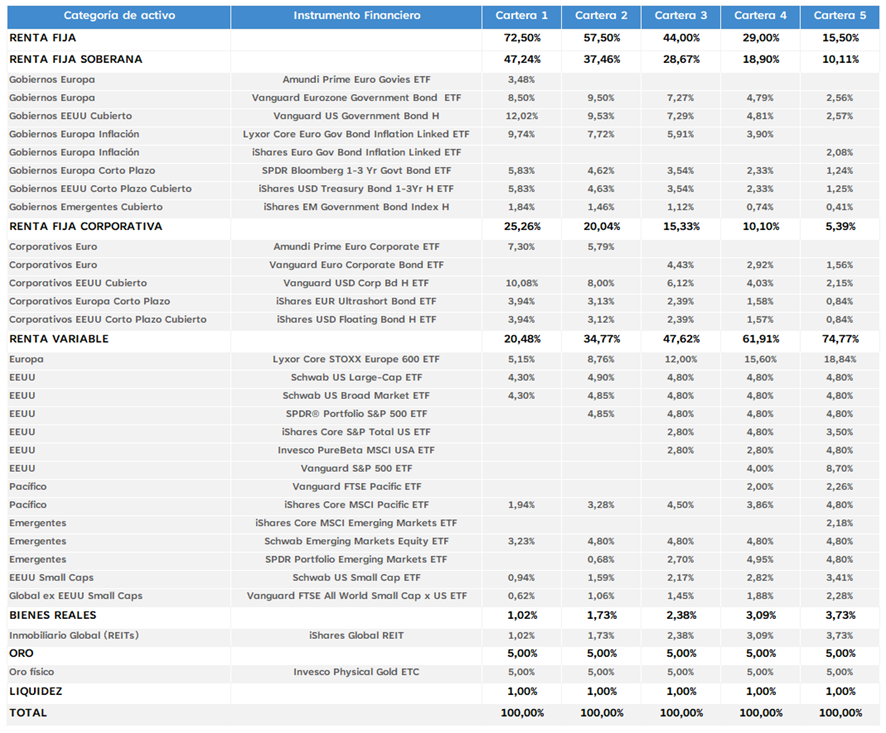The image size is (886, 733).
Task: Select iShares Core MSCI Emerging Markets ETF
Action: click(x=357, y=523)
